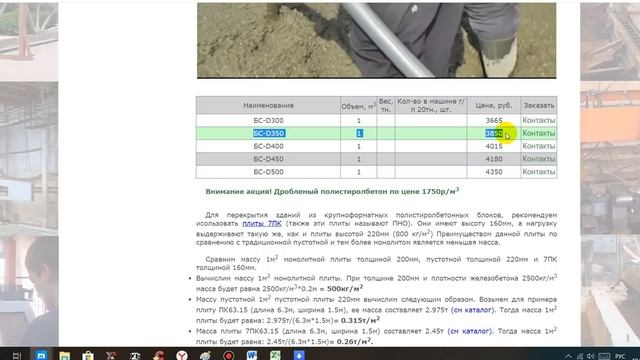Click the highlighted БС-D350 name cell
This screenshot has width=640, height=360.
click(x=268, y=133)
